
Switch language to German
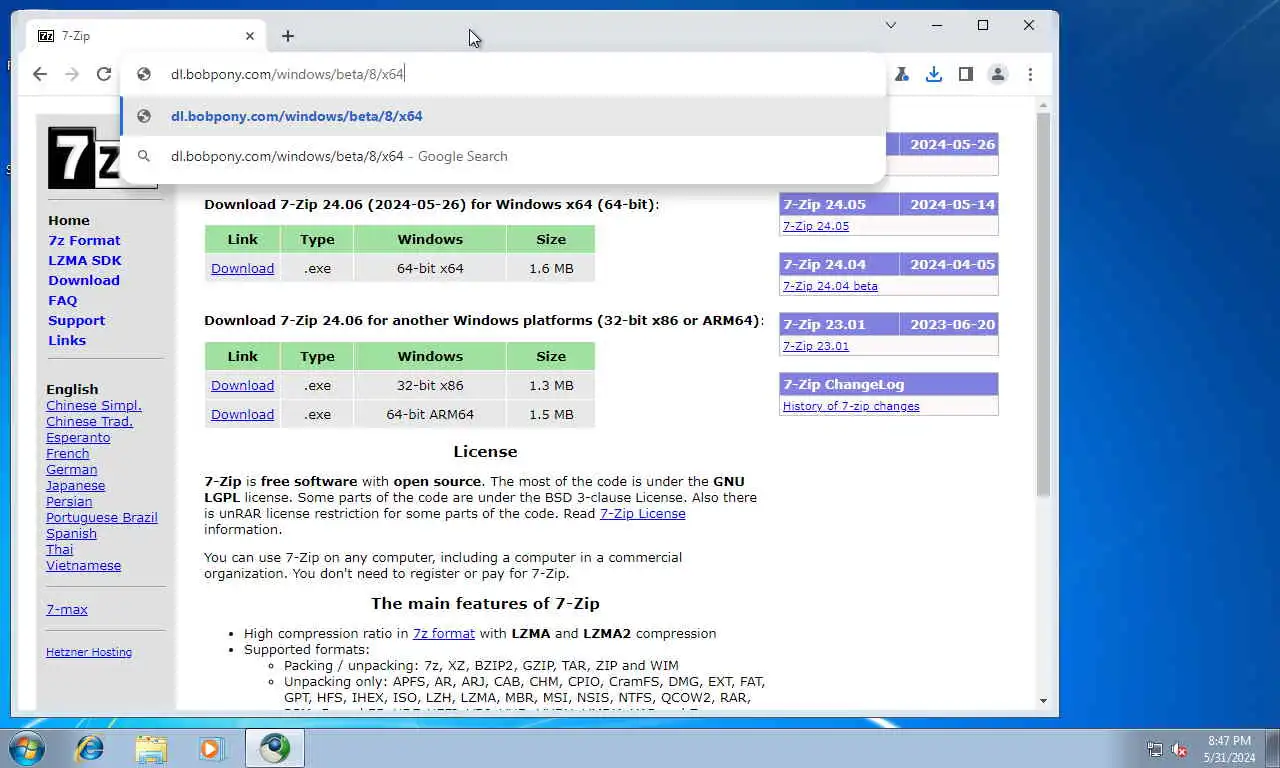(72, 469)
